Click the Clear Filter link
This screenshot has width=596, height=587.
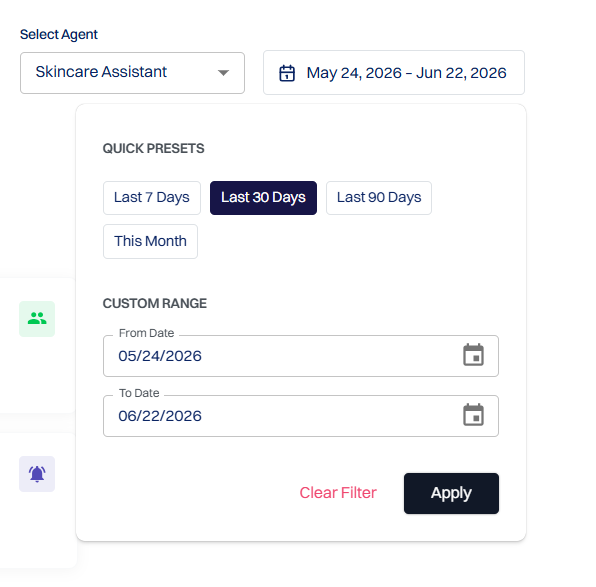[338, 493]
